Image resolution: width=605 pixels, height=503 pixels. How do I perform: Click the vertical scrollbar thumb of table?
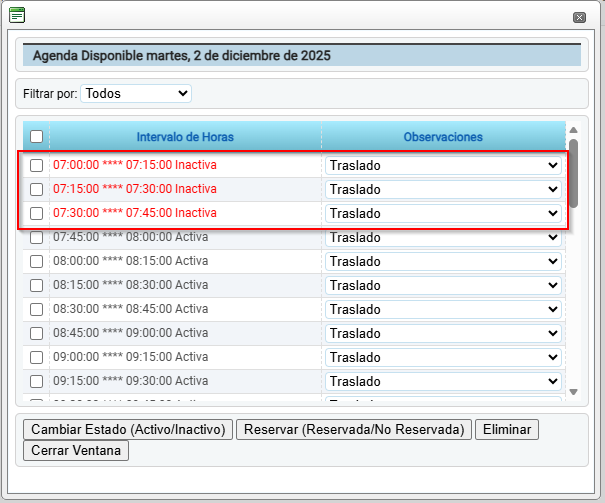[573, 172]
